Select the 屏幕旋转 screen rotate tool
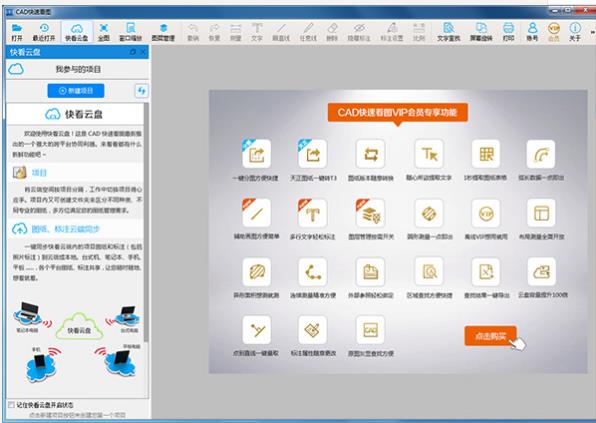This screenshot has height=423, width=596. [x=481, y=32]
